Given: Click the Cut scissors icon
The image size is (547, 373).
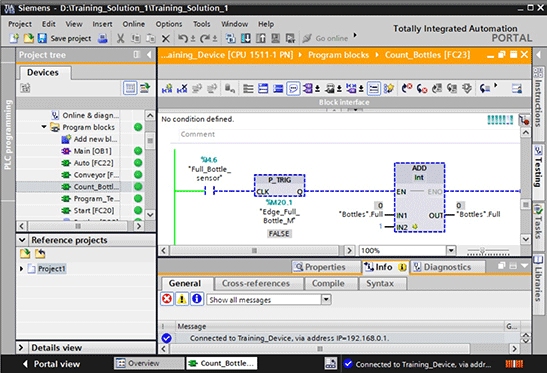Looking at the screenshot, I should click(x=120, y=38).
